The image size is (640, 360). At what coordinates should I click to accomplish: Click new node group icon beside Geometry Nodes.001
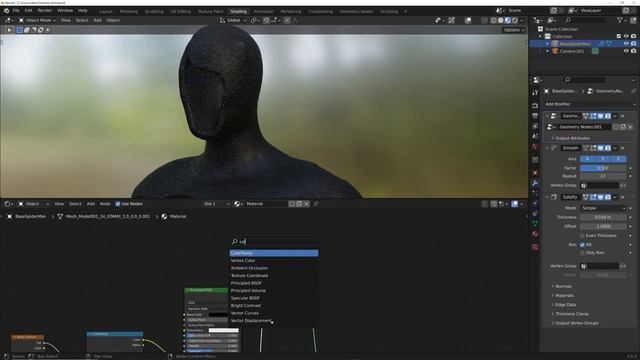[x=623, y=127]
